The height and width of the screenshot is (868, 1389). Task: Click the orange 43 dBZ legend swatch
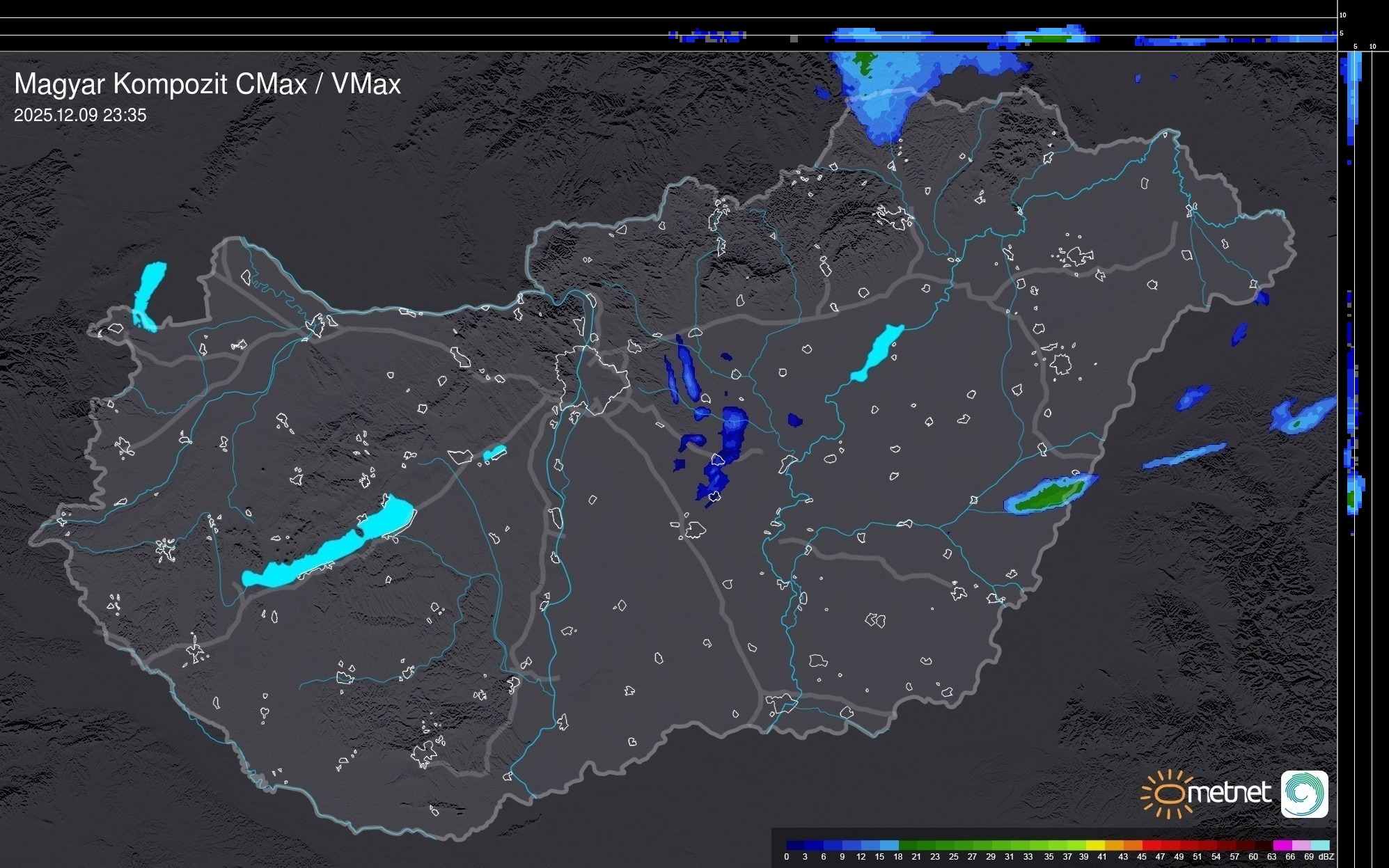[1132, 845]
